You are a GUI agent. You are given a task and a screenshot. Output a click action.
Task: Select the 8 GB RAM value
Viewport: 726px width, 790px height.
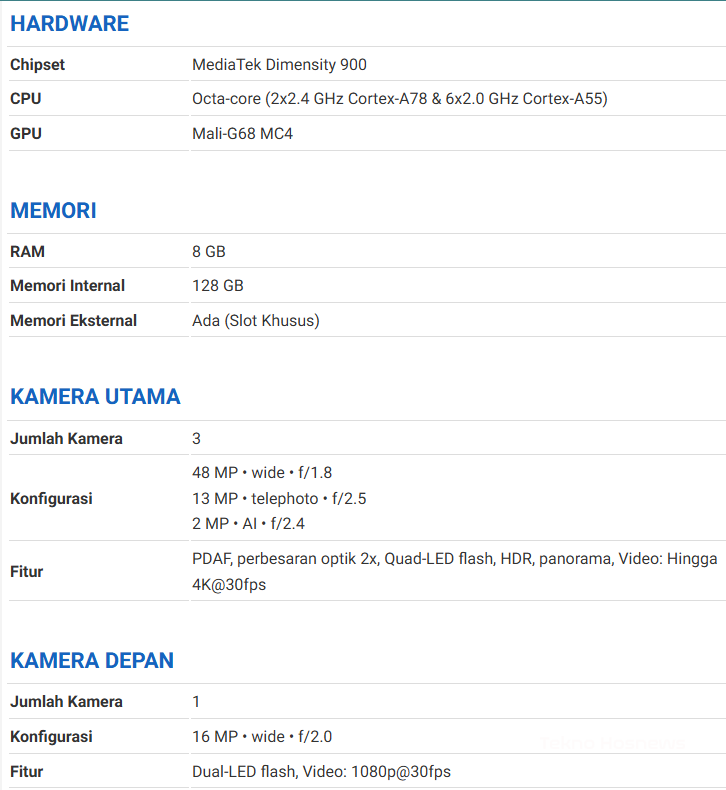(x=208, y=252)
